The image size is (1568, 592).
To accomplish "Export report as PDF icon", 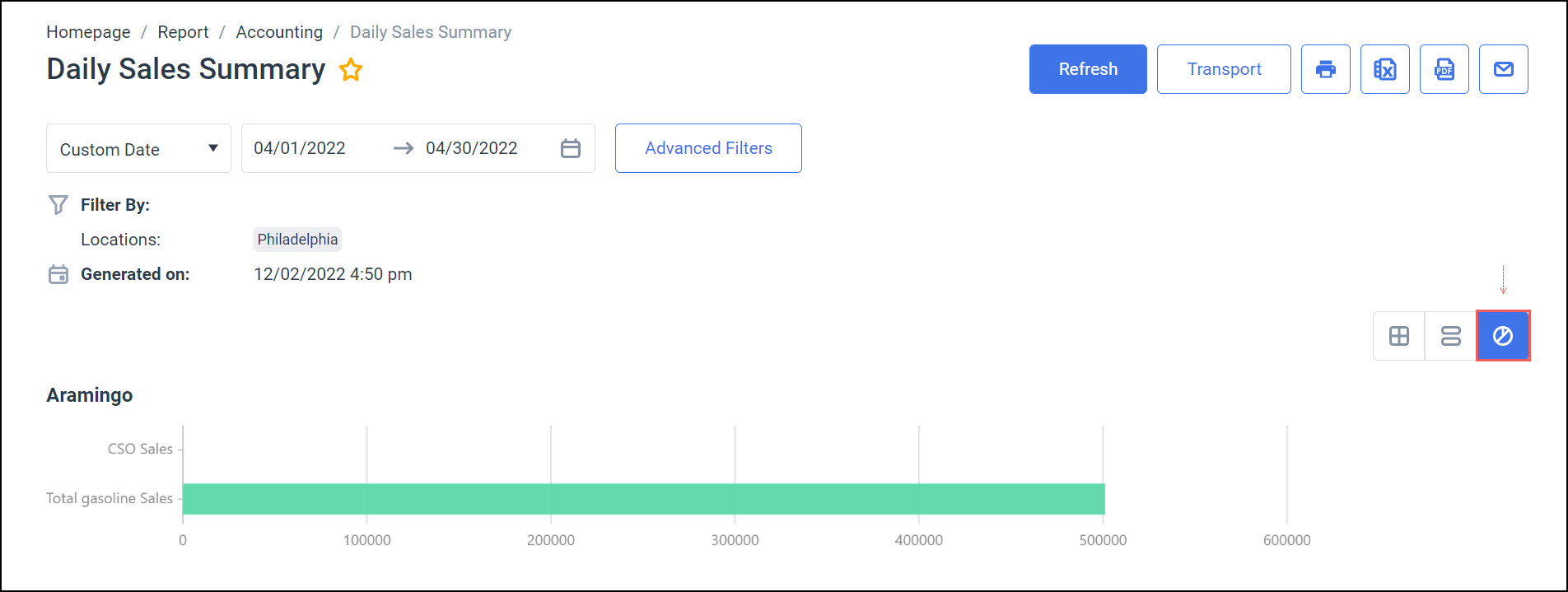I will (x=1444, y=69).
